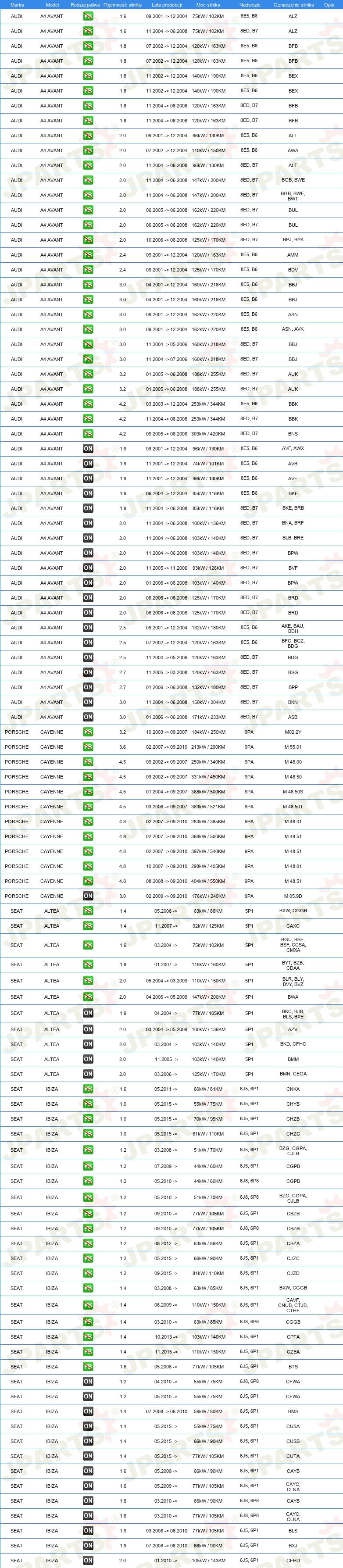Click the Pojemność silnika column header

[122, 5]
